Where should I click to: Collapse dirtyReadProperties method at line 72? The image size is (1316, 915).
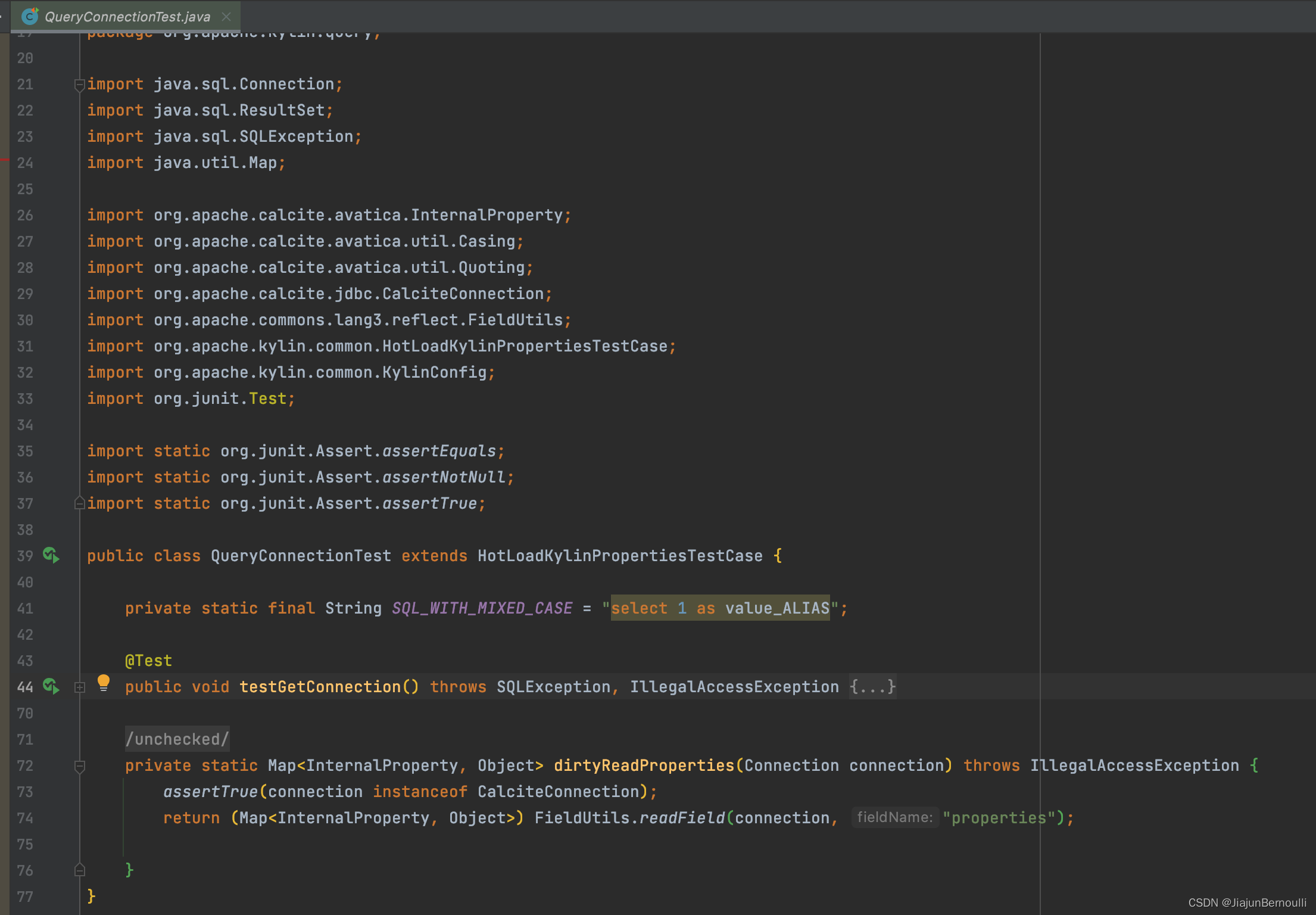point(80,766)
